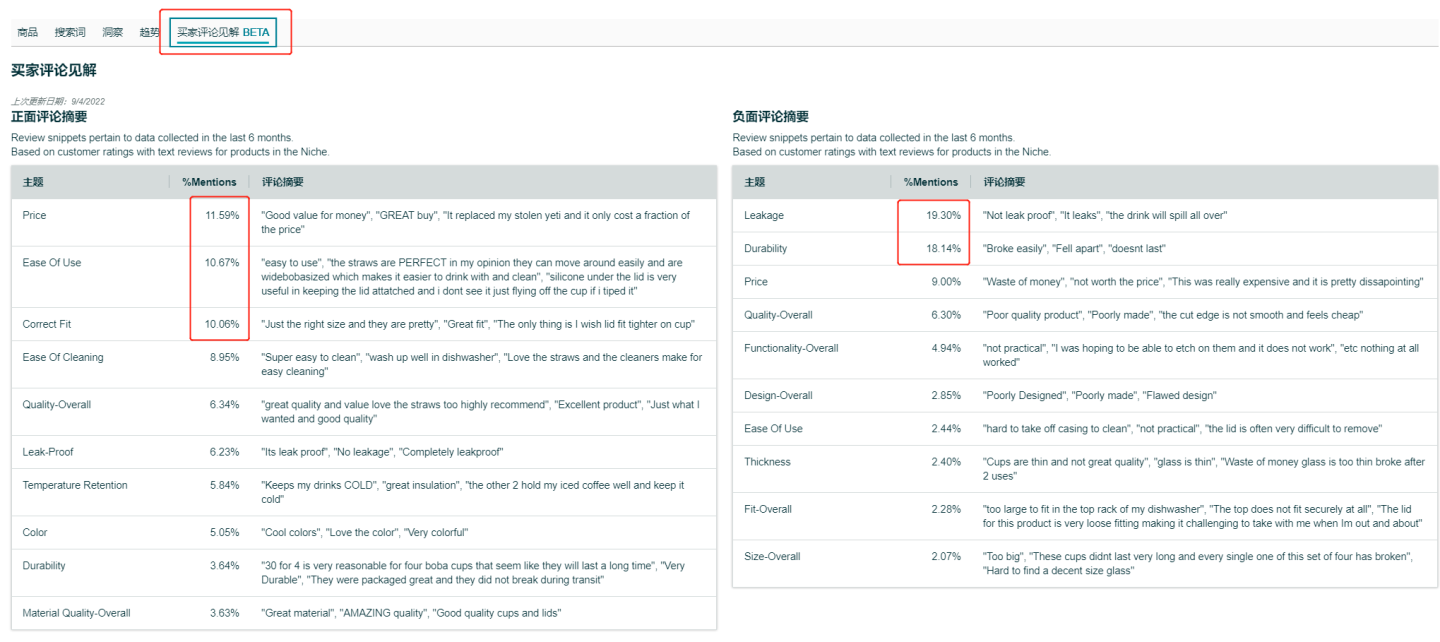Click the 评论摘要 header in positive table
The width and height of the screenshot is (1440, 642).
pyautogui.click(x=284, y=182)
